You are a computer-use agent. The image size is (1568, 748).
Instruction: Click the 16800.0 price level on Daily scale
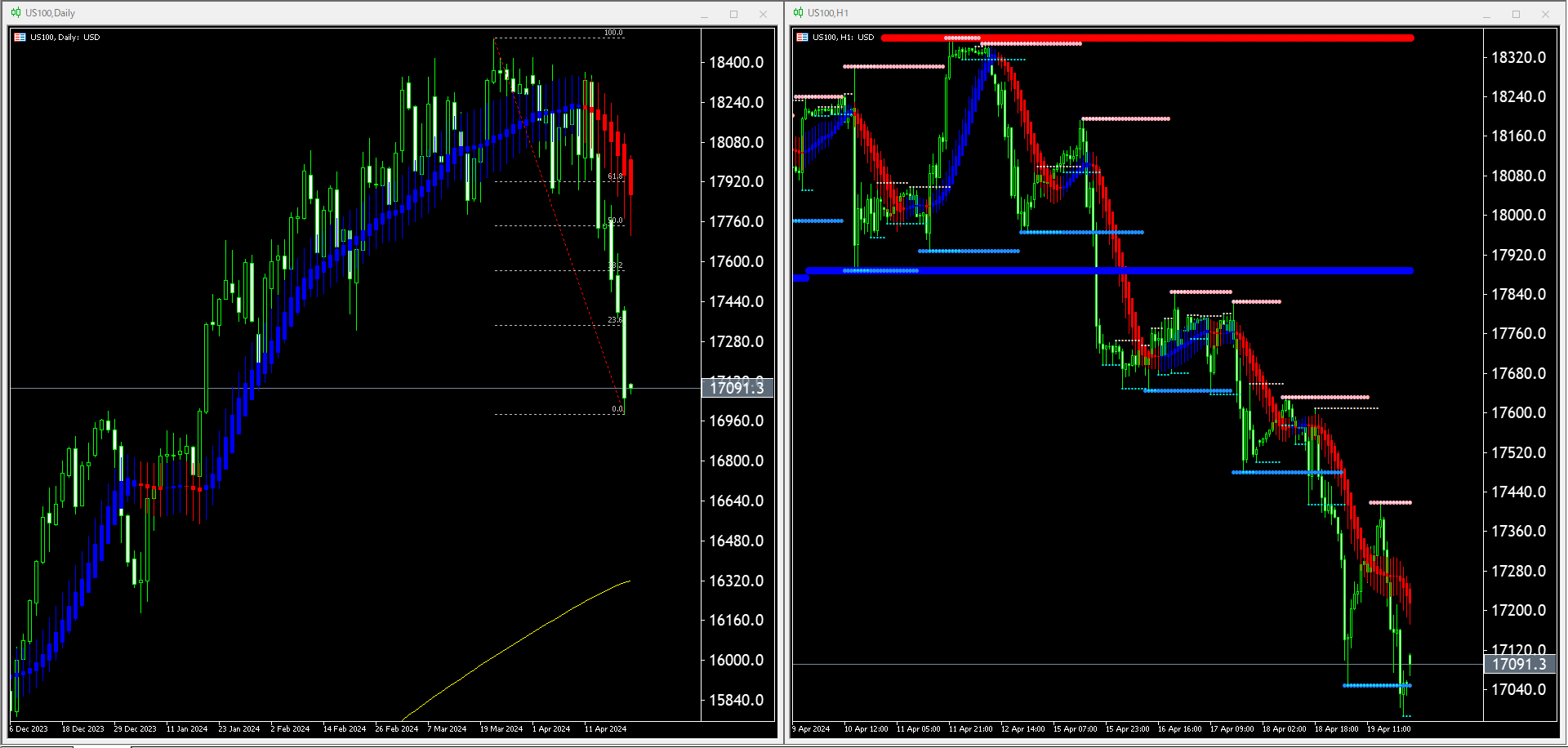737,461
